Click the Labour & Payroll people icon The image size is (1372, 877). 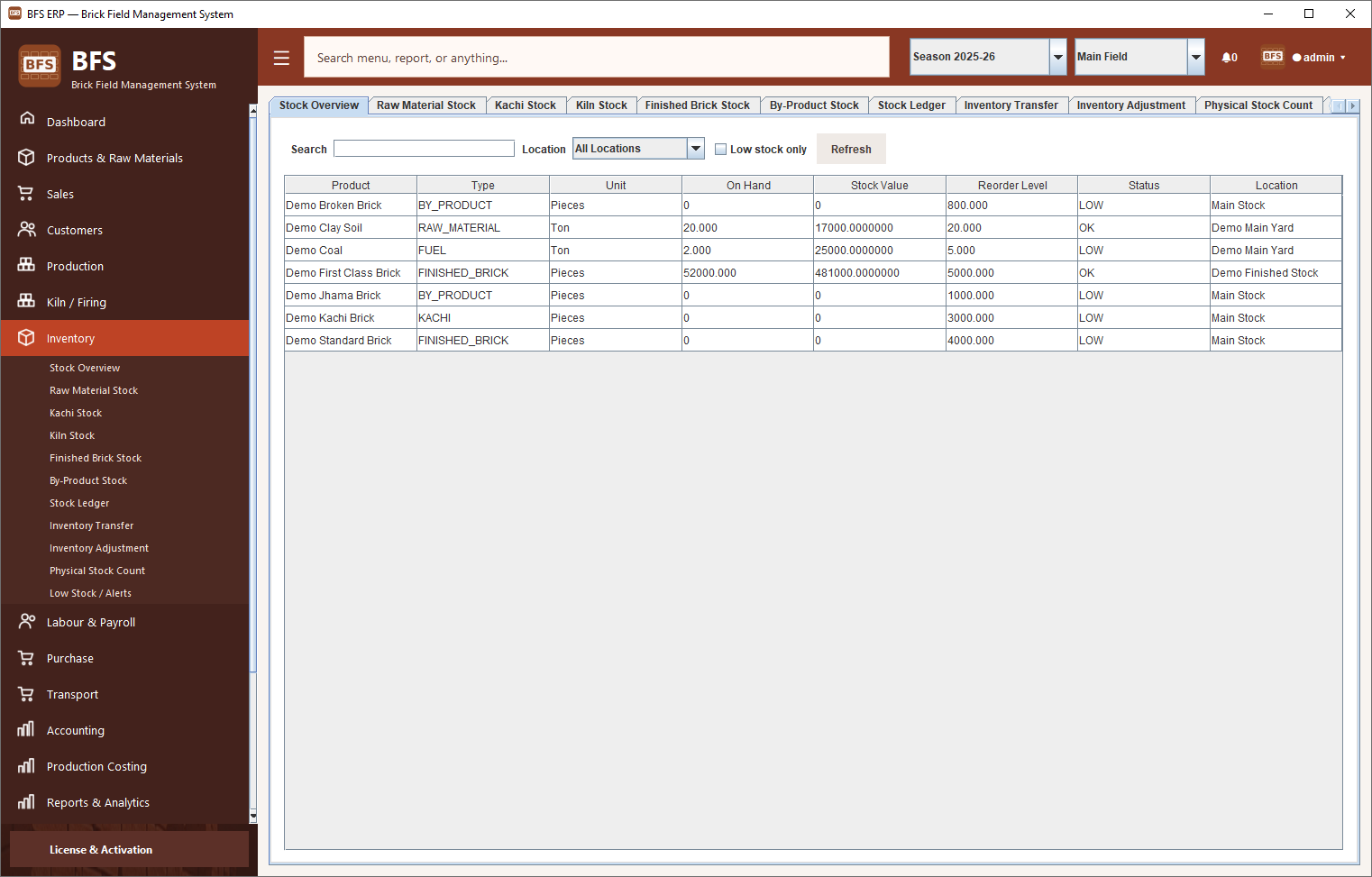(x=27, y=622)
